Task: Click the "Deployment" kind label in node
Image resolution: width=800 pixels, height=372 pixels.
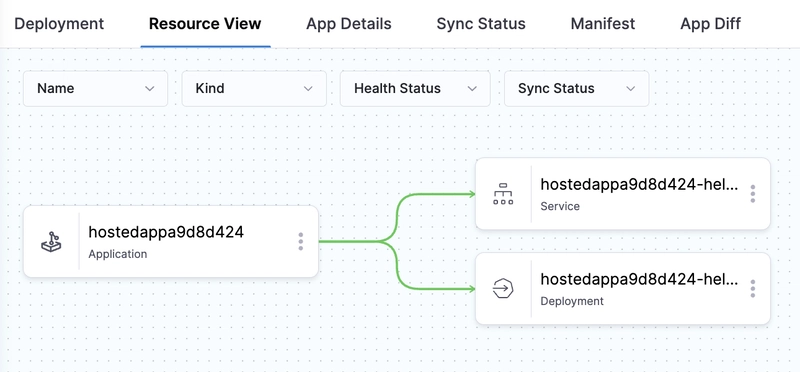Action: coord(572,301)
